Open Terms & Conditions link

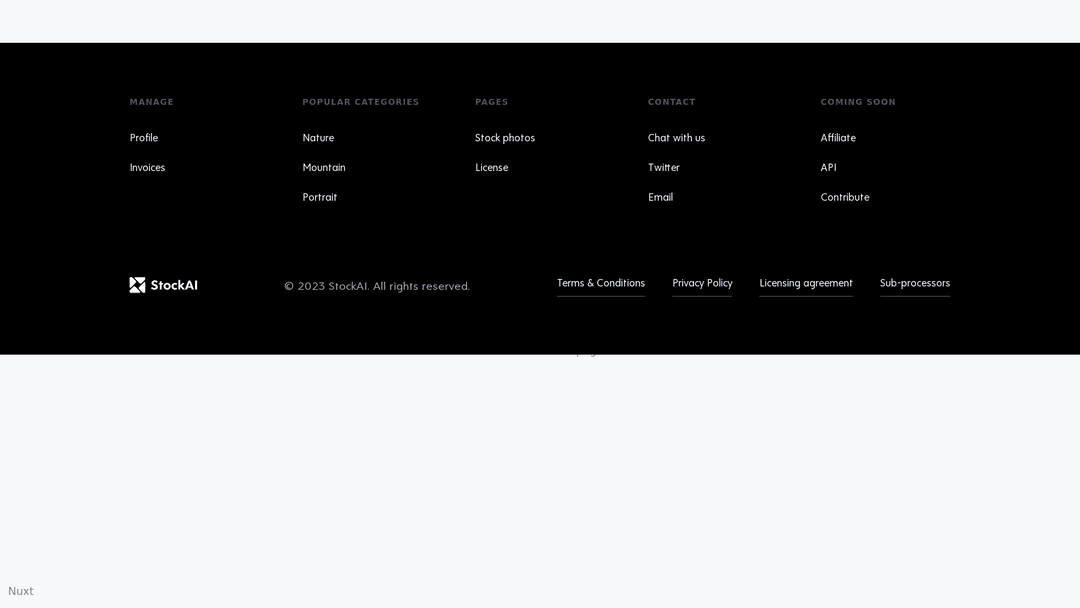point(601,284)
